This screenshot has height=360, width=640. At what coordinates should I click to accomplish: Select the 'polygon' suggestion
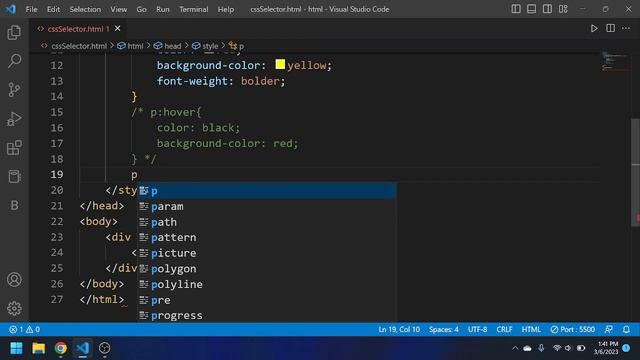coord(267,269)
